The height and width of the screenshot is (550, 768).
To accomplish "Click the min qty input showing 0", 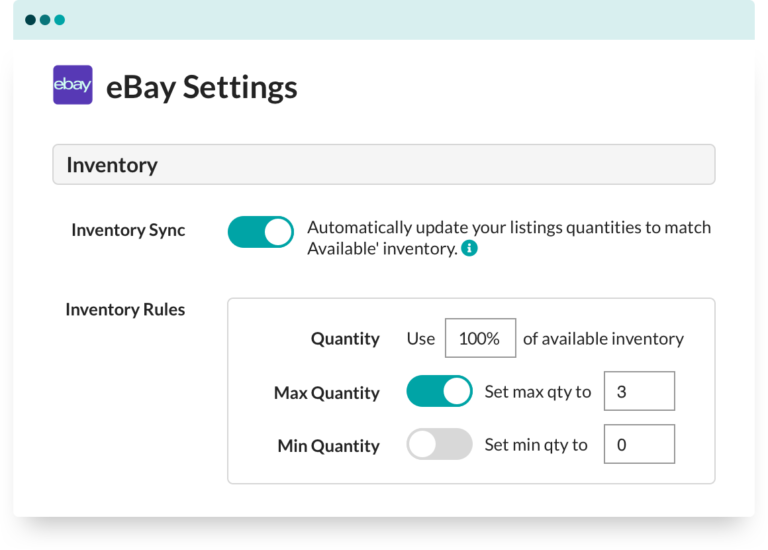I will [639, 444].
